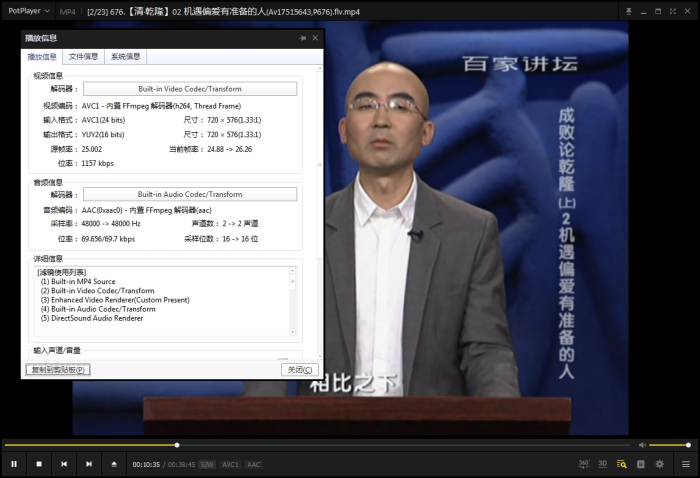This screenshot has width=700, height=478.
Task: Open the Built-in Video Codec/Transform button
Action: coord(190,89)
